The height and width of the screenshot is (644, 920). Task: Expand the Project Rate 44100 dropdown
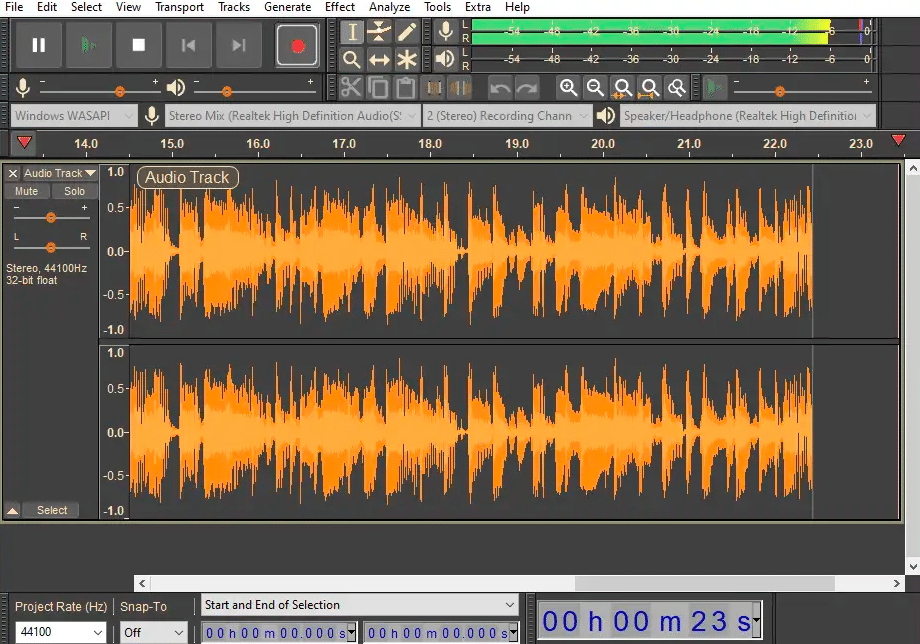click(x=60, y=632)
